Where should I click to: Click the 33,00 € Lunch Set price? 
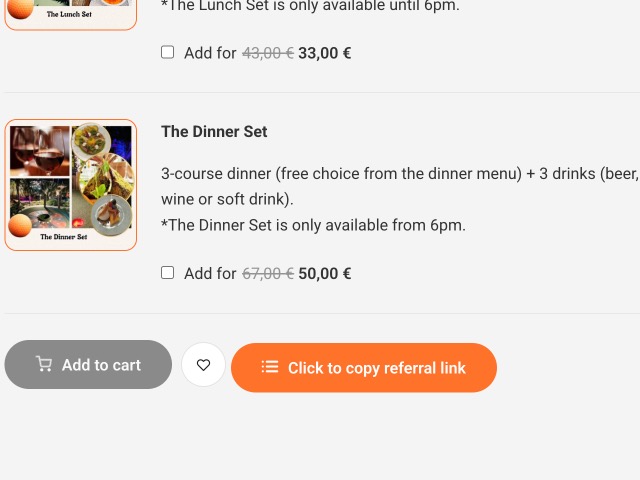click(324, 53)
